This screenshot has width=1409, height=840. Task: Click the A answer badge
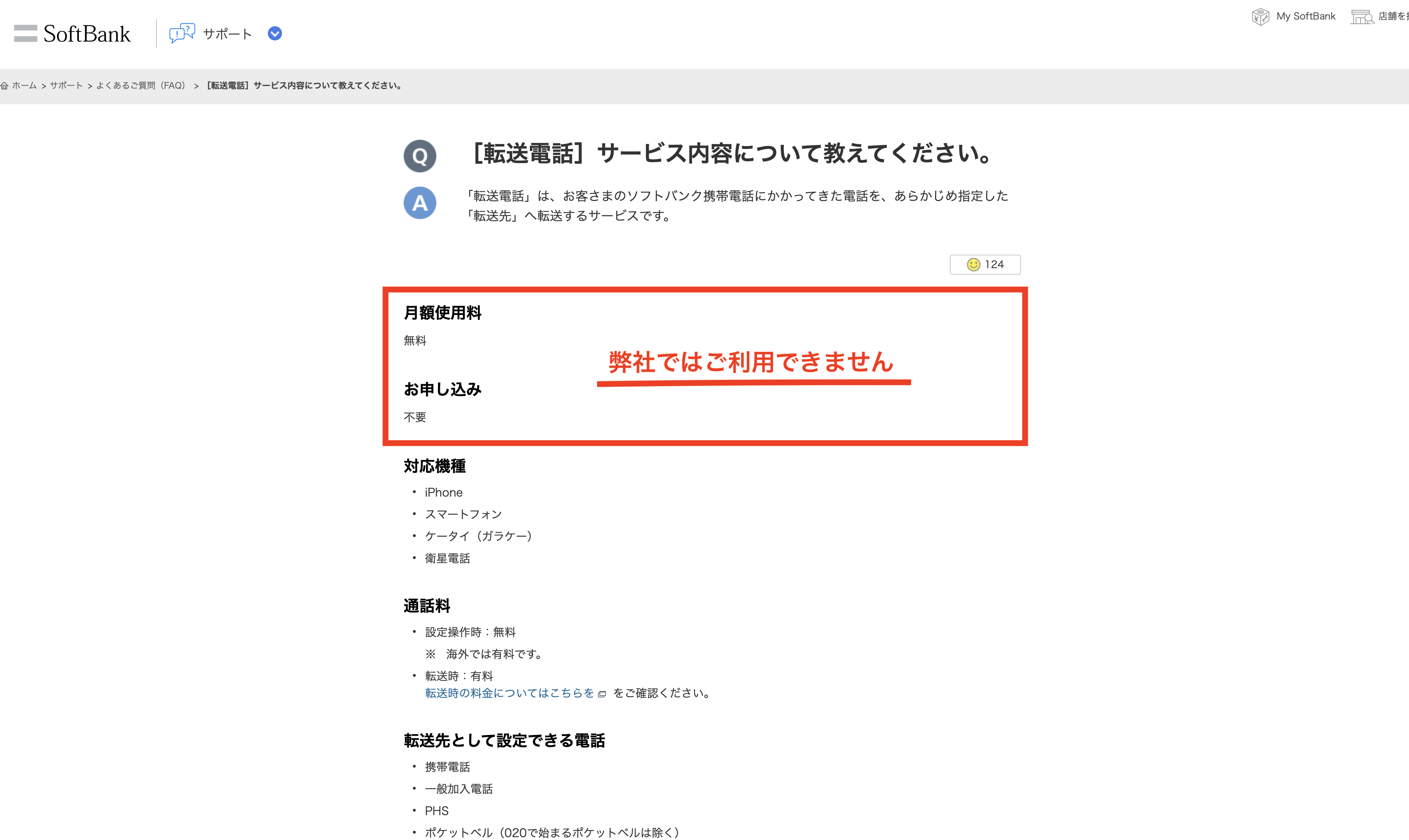(420, 203)
